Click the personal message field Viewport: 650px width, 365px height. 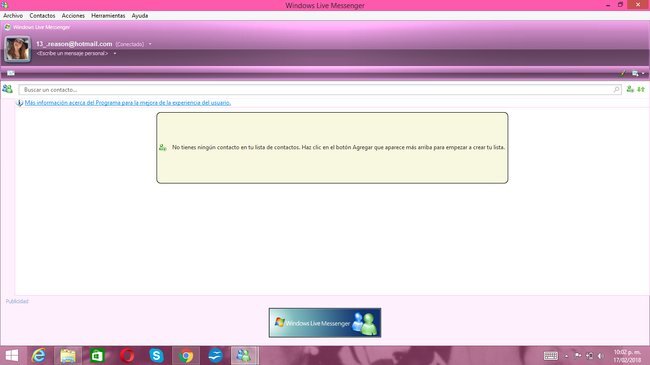[72, 54]
